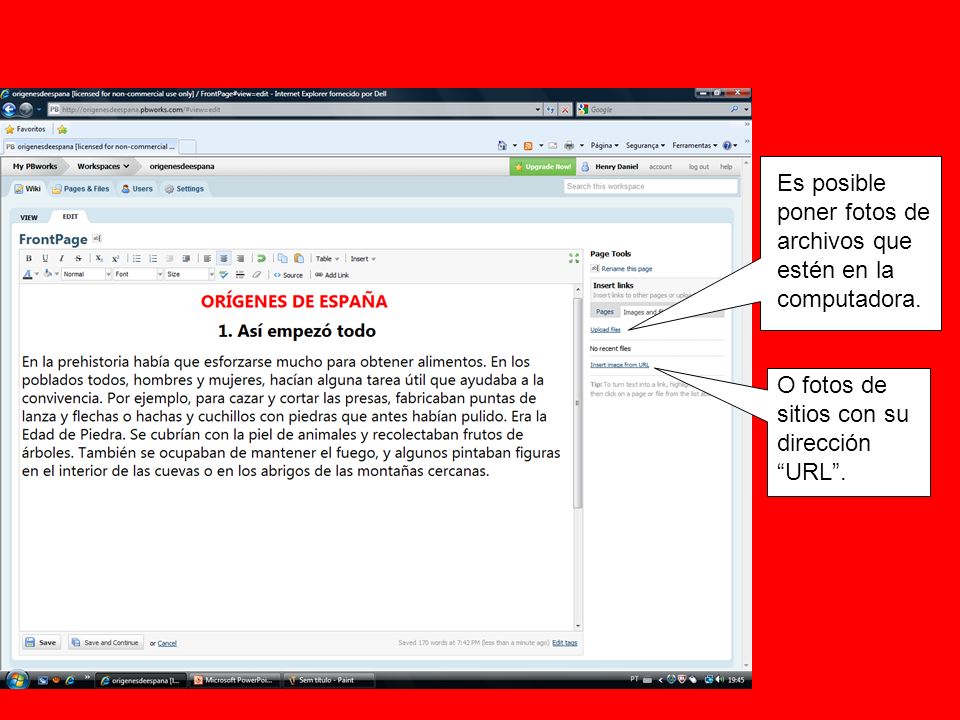The height and width of the screenshot is (720, 960).
Task: Align text to the left
Action: pyautogui.click(x=208, y=258)
